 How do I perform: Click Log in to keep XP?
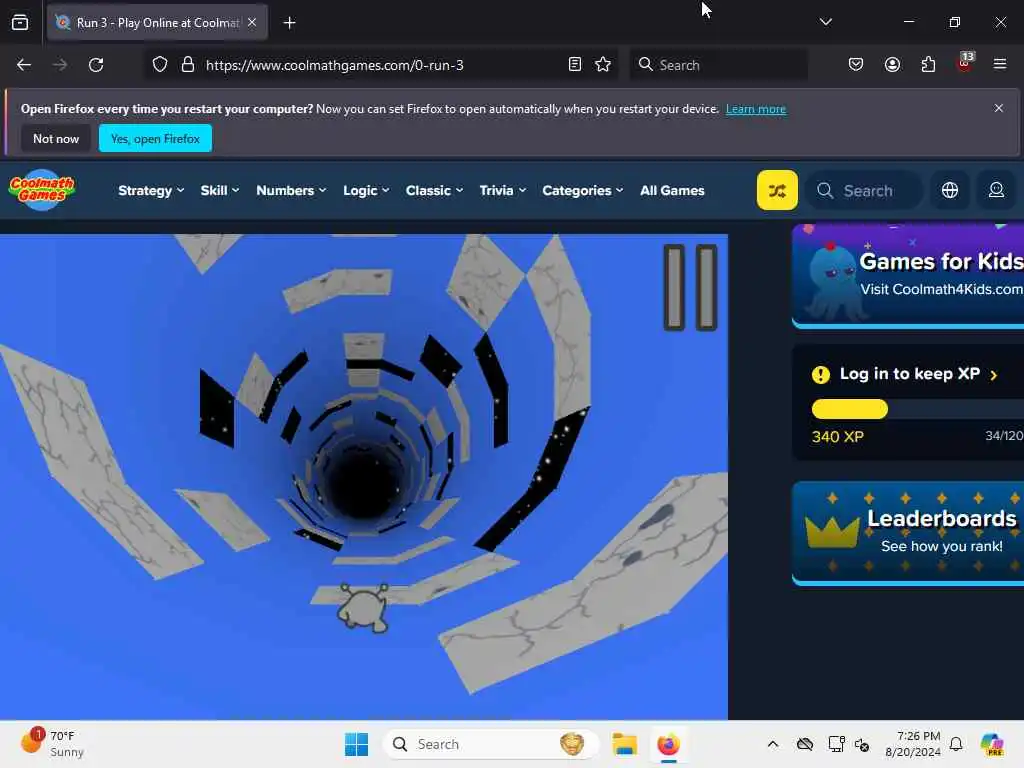click(x=909, y=374)
